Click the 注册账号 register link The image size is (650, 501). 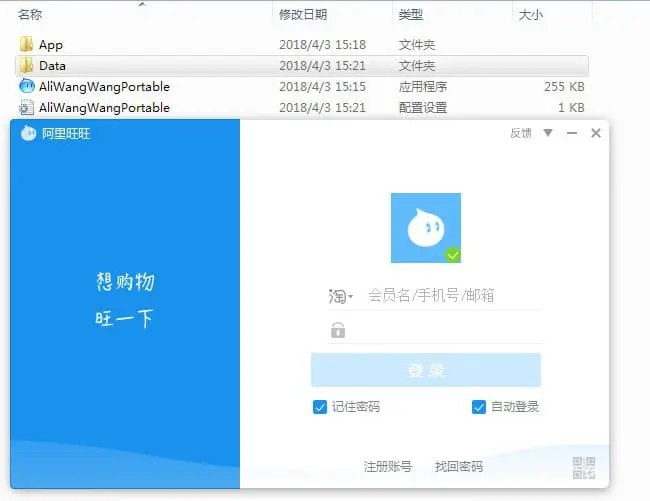[388, 467]
